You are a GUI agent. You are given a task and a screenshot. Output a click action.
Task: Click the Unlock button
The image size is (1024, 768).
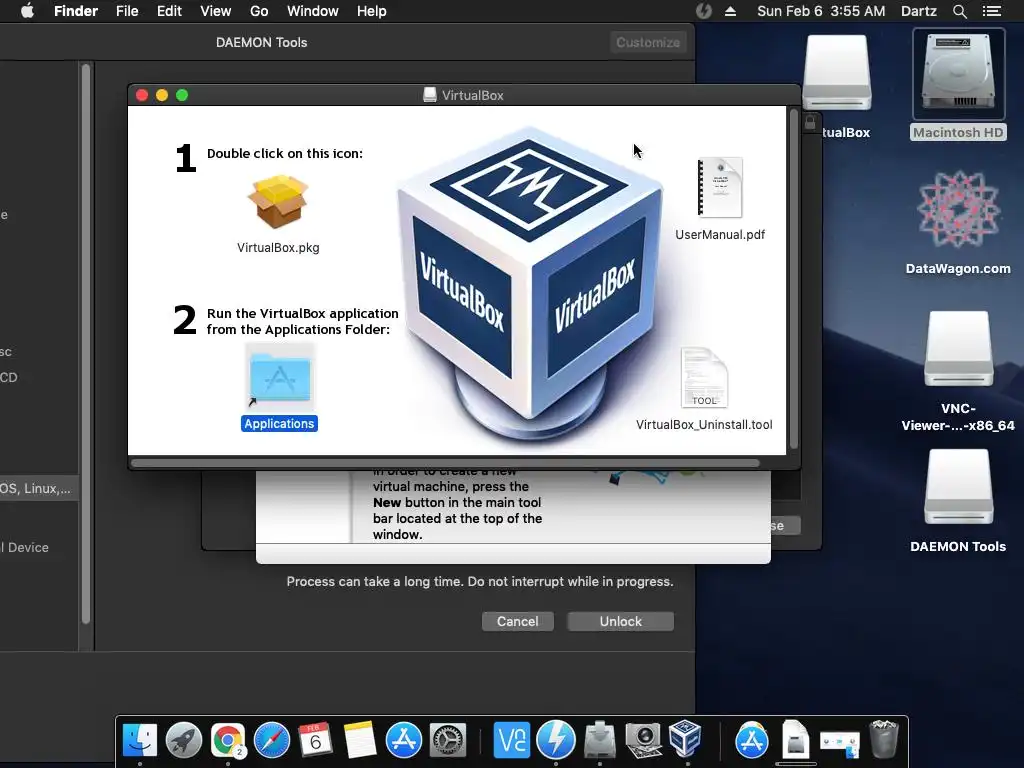[x=620, y=621]
